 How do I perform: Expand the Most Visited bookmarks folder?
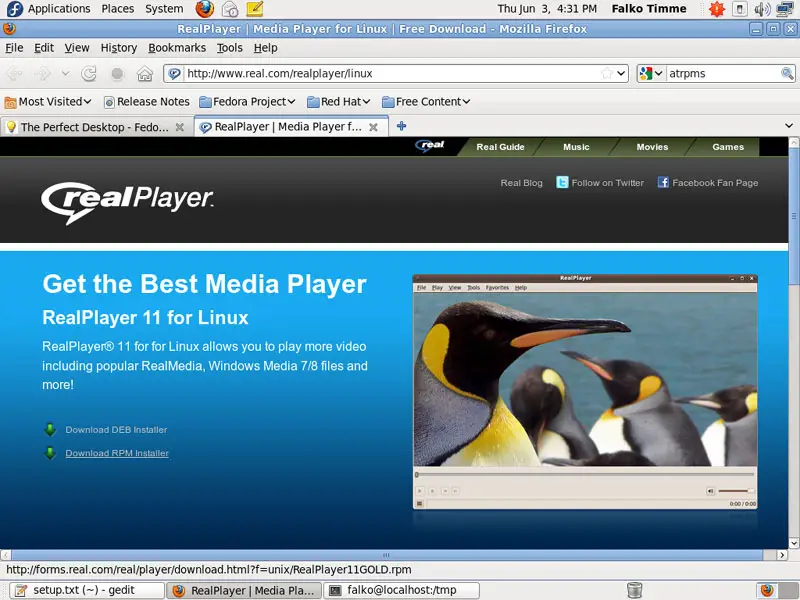48,102
